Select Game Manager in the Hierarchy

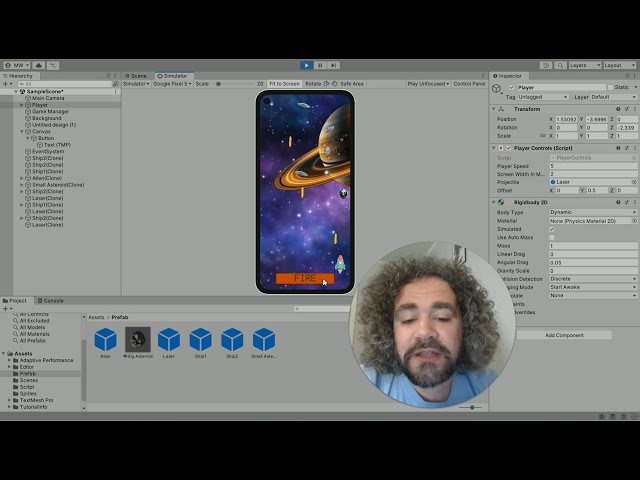51,111
